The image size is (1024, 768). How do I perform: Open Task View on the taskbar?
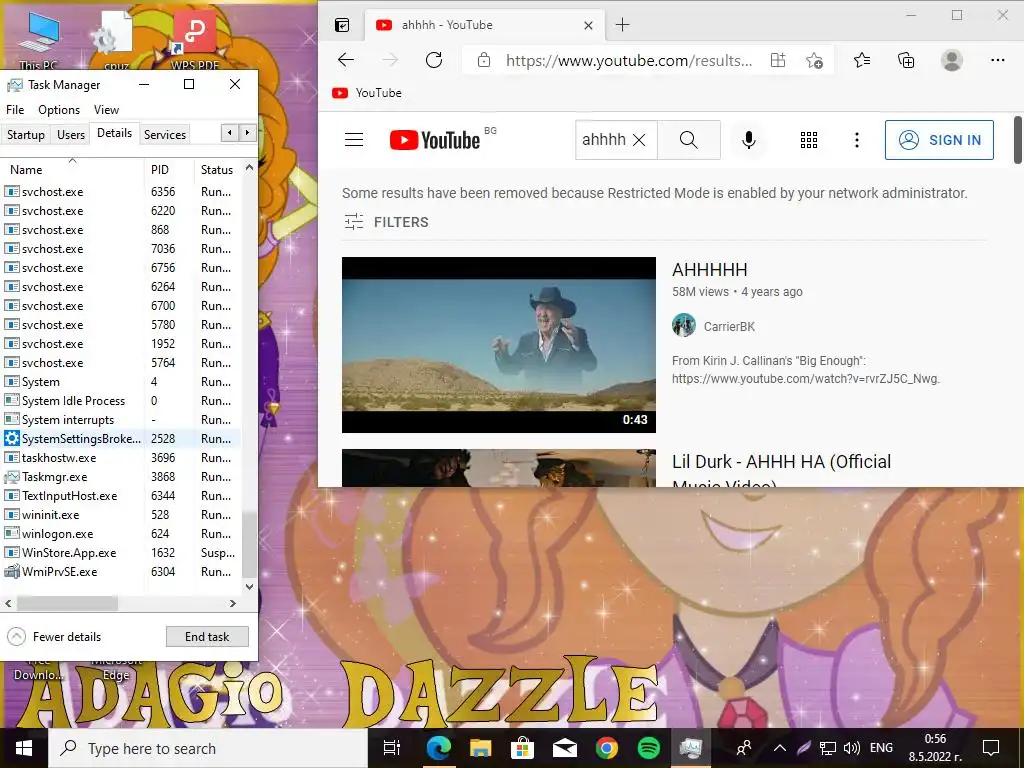click(x=391, y=748)
